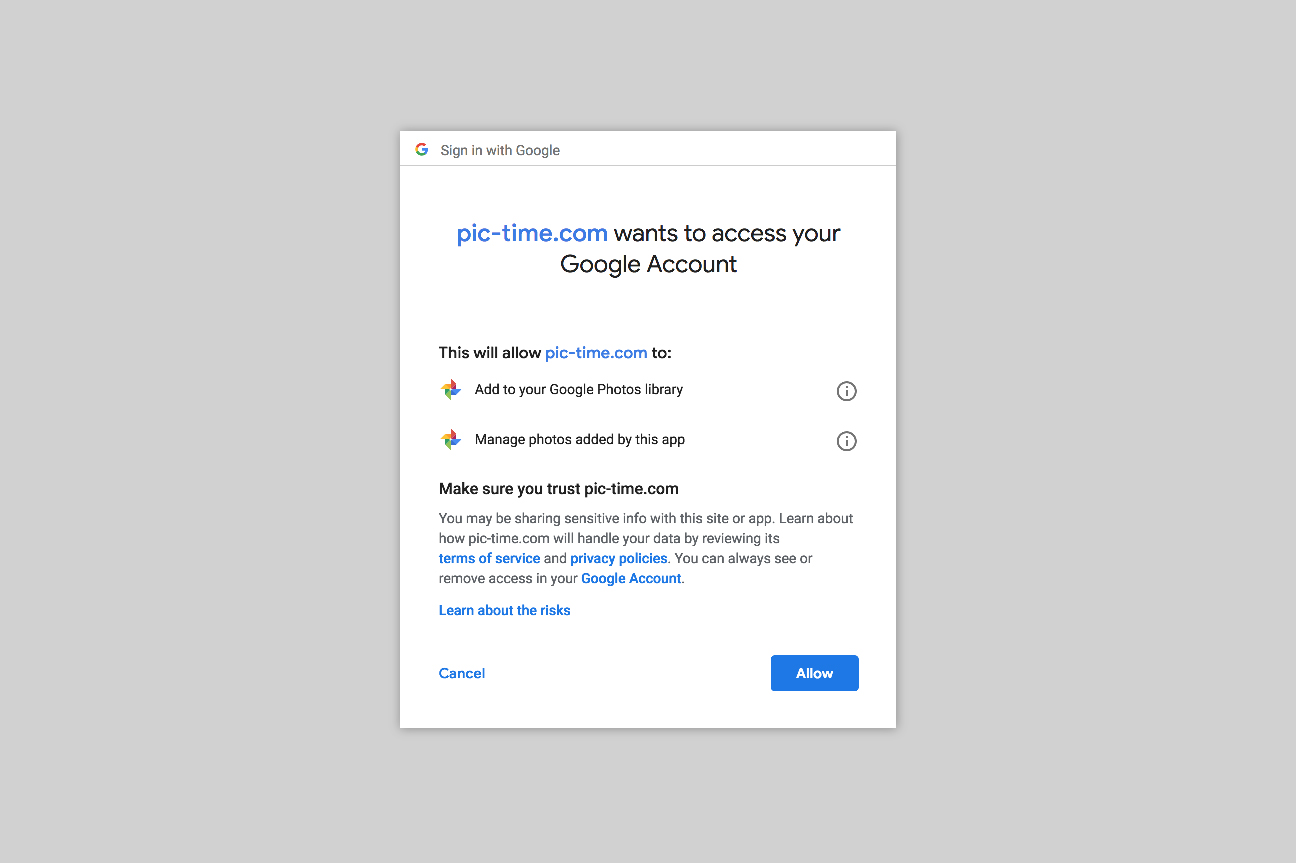Click Google Photos pinwheel beside Add to library
The height and width of the screenshot is (863, 1296).
tap(451, 390)
